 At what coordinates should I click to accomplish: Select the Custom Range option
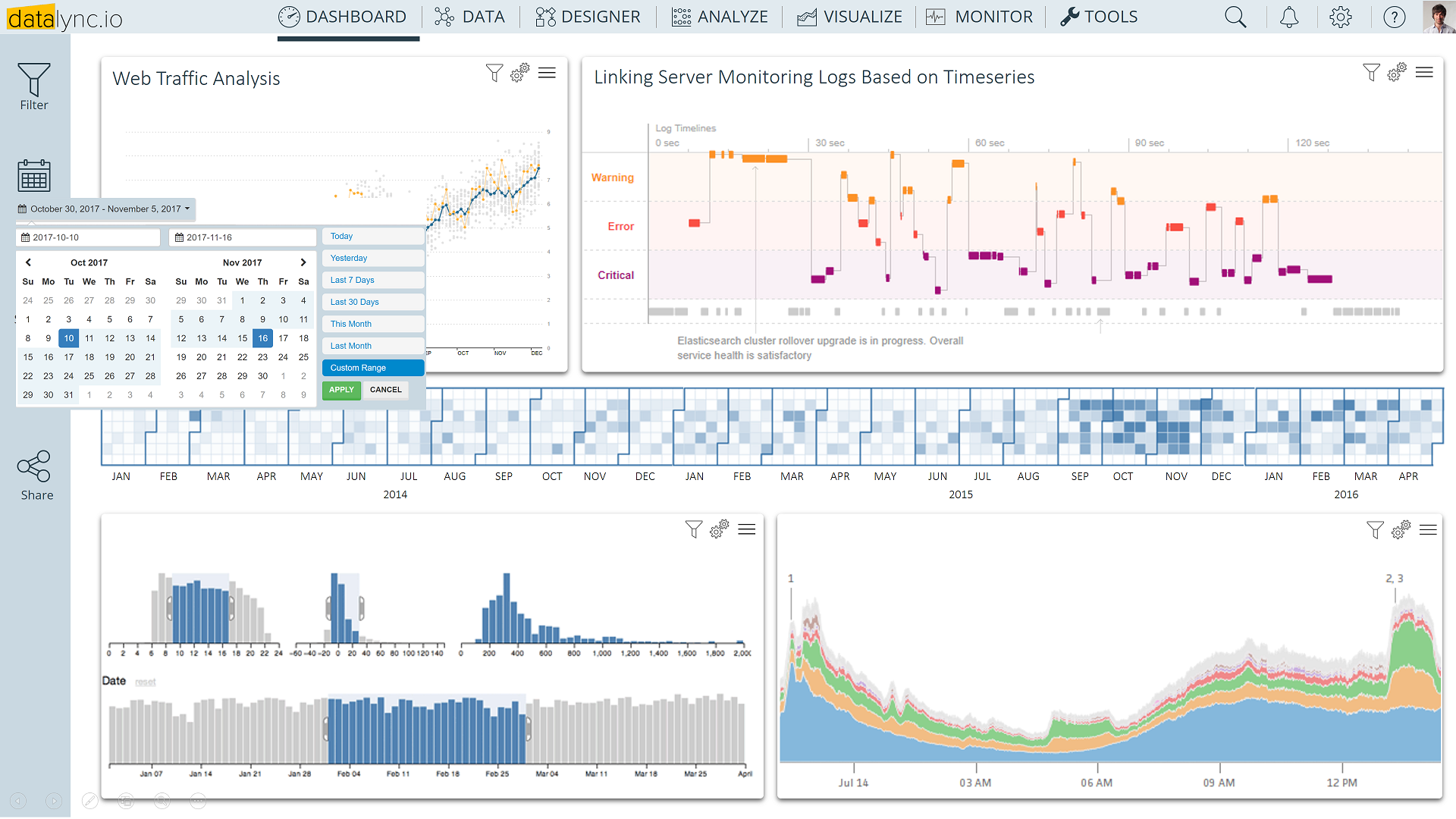[372, 368]
